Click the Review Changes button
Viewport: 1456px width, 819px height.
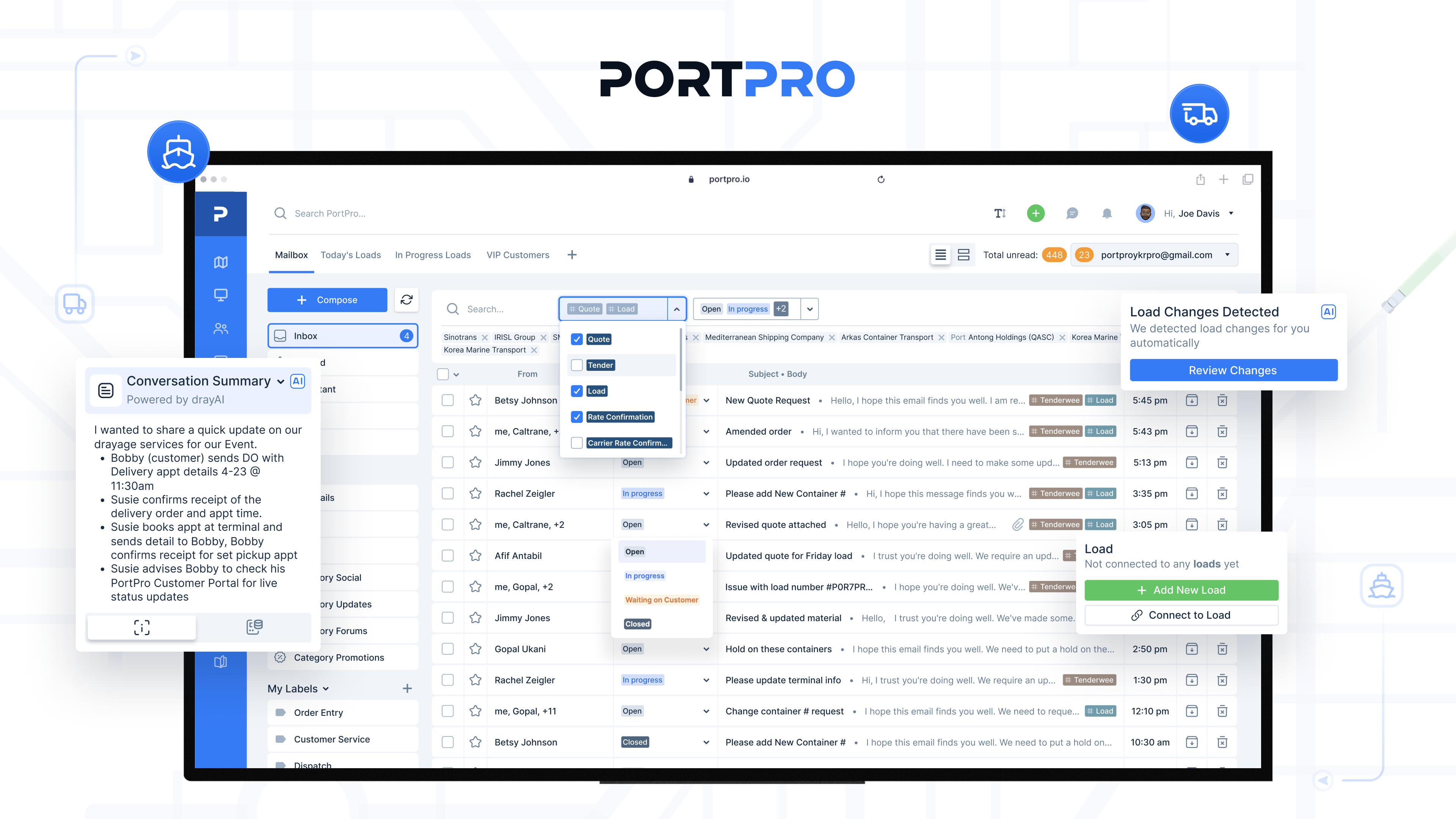[x=1233, y=370]
